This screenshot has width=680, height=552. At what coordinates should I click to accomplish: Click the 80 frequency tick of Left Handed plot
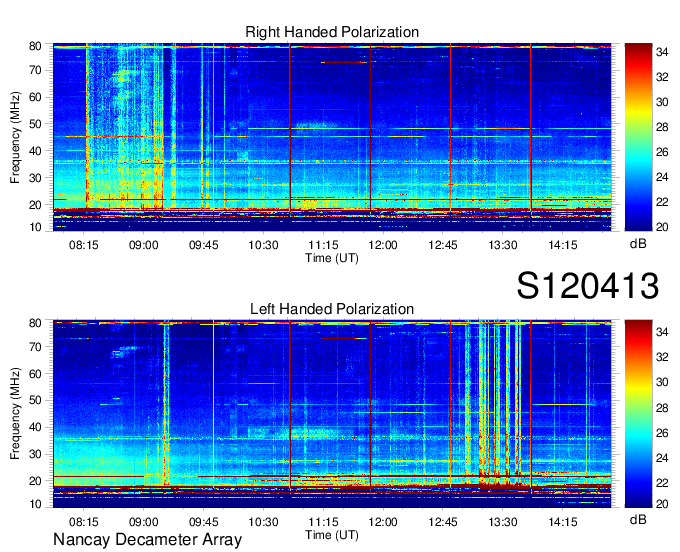coord(35,323)
